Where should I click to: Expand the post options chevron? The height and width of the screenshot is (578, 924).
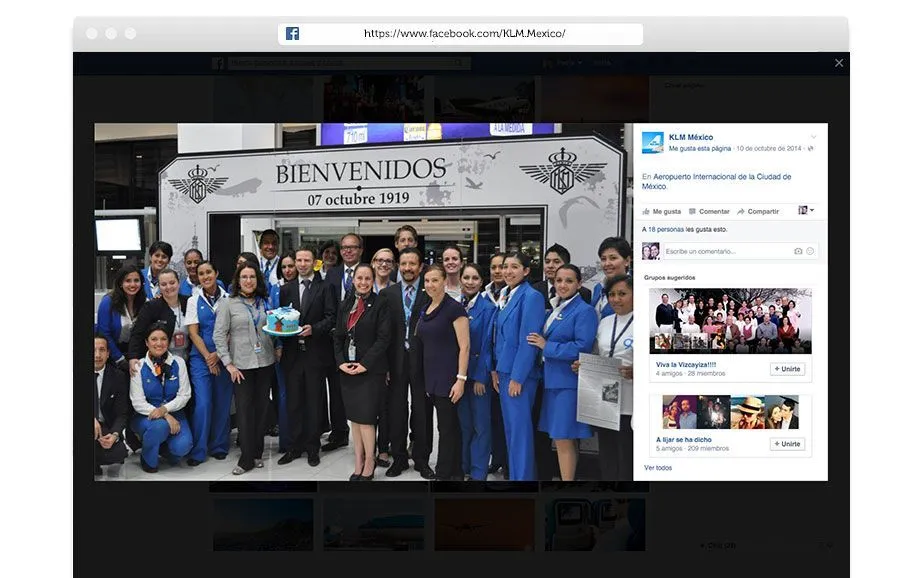coord(813,137)
